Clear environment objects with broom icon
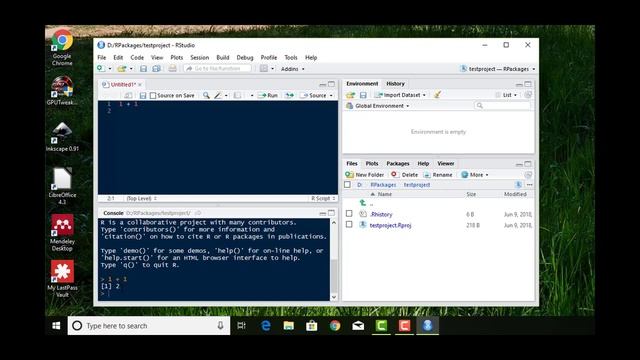 [x=437, y=95]
